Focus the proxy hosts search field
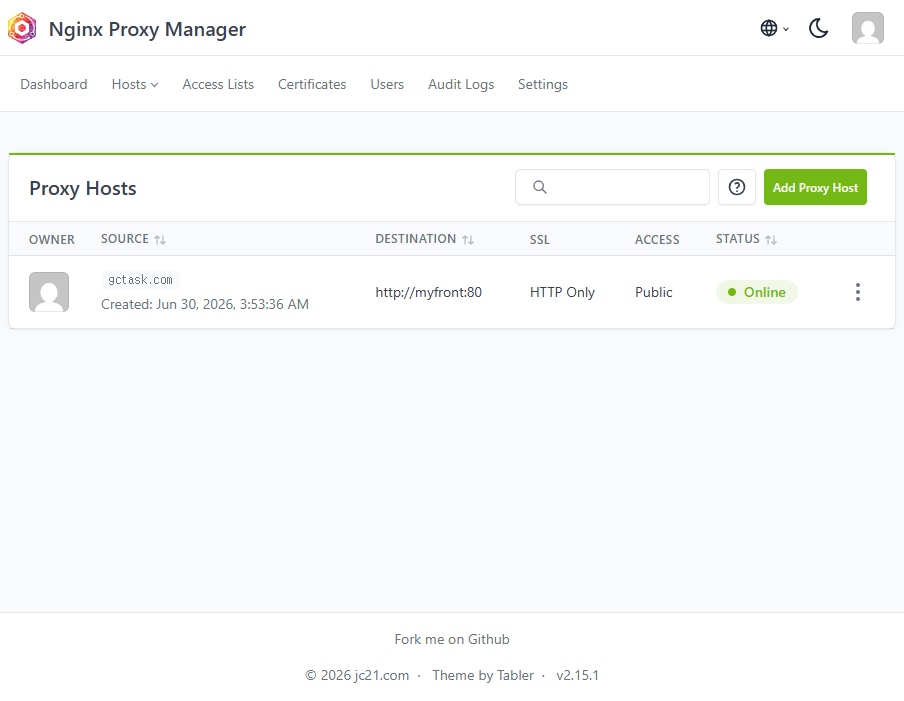This screenshot has height=701, width=904. [x=612, y=187]
